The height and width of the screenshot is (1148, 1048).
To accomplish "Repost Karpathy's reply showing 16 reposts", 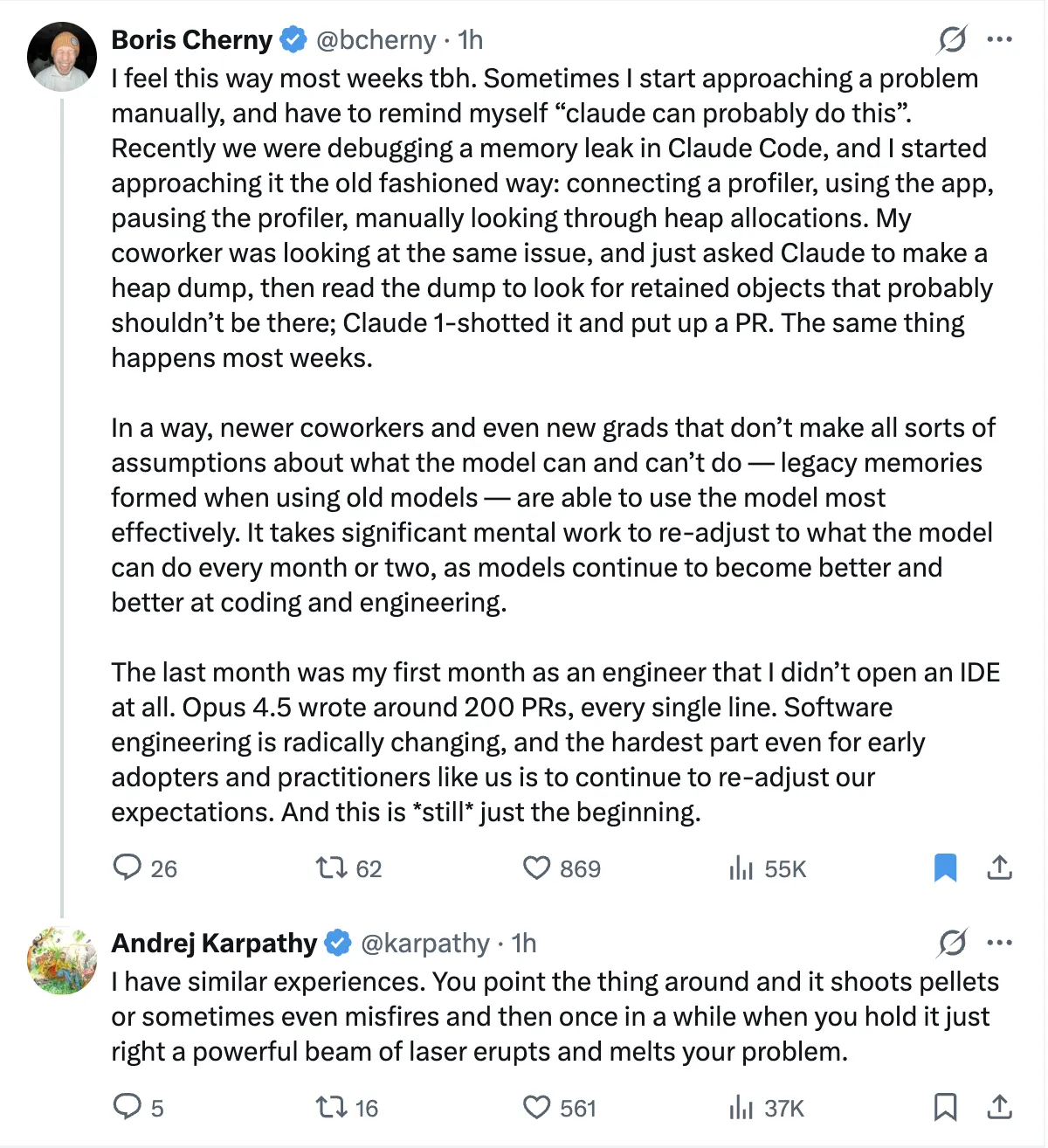I will coord(333,1107).
